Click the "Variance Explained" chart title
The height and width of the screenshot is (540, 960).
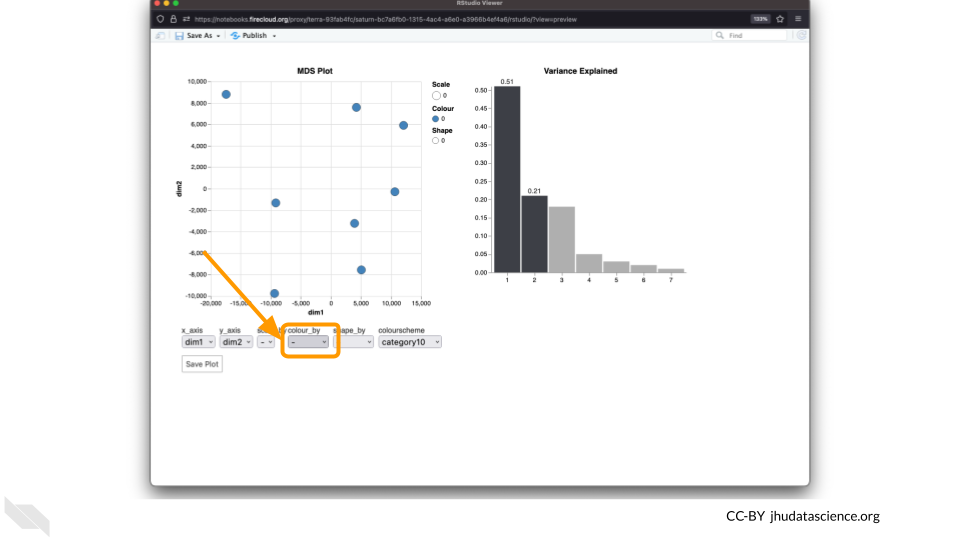[x=580, y=71]
